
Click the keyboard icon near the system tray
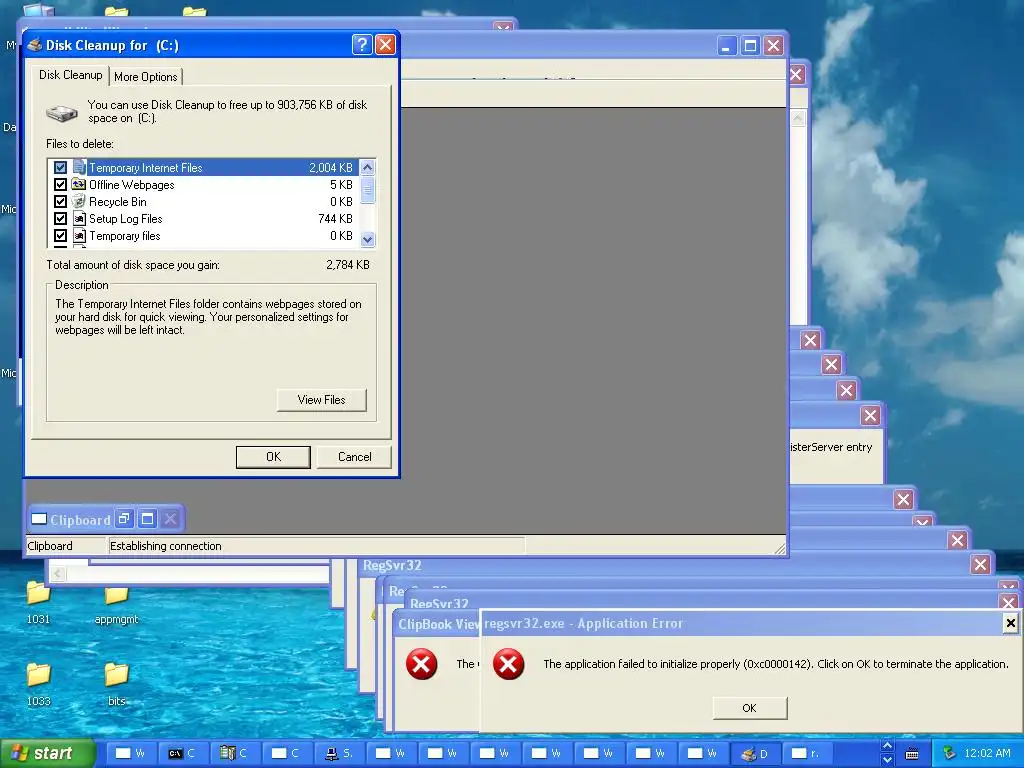tap(912, 754)
